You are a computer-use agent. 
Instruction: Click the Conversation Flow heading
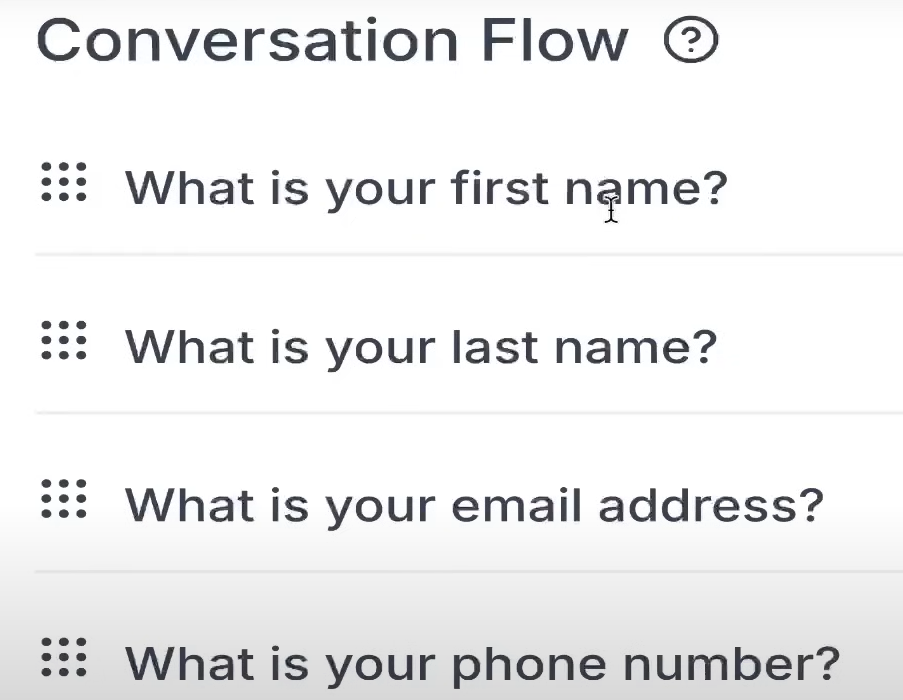[332, 40]
